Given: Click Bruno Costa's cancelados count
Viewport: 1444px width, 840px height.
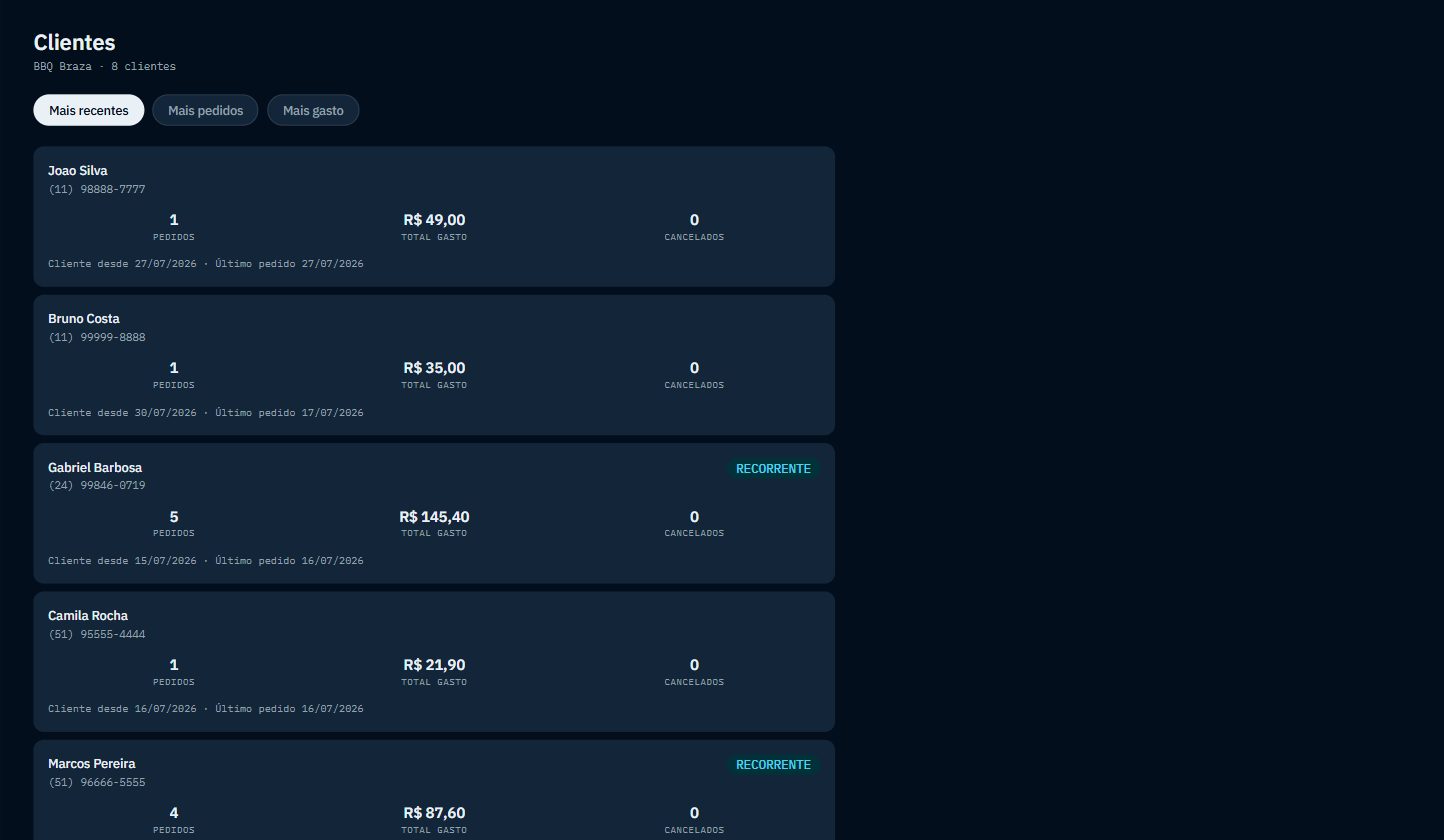Looking at the screenshot, I should click(694, 368).
